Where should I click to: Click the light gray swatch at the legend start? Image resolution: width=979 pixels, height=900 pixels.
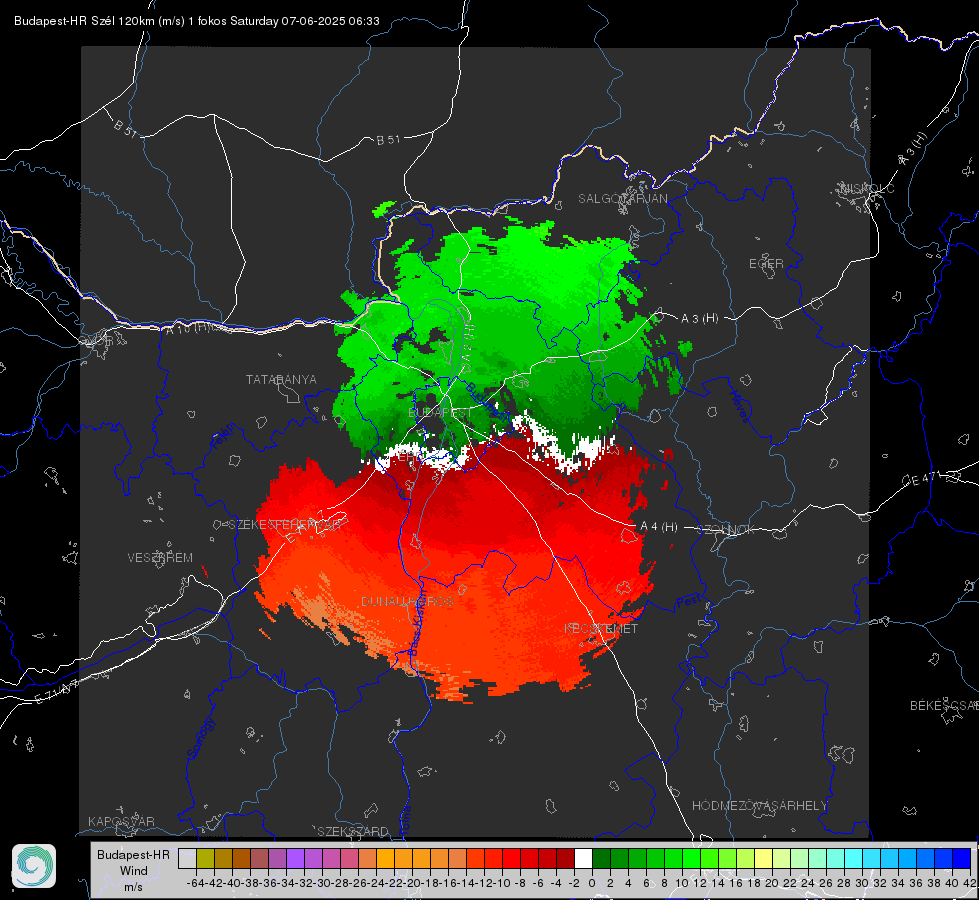pyautogui.click(x=187, y=859)
